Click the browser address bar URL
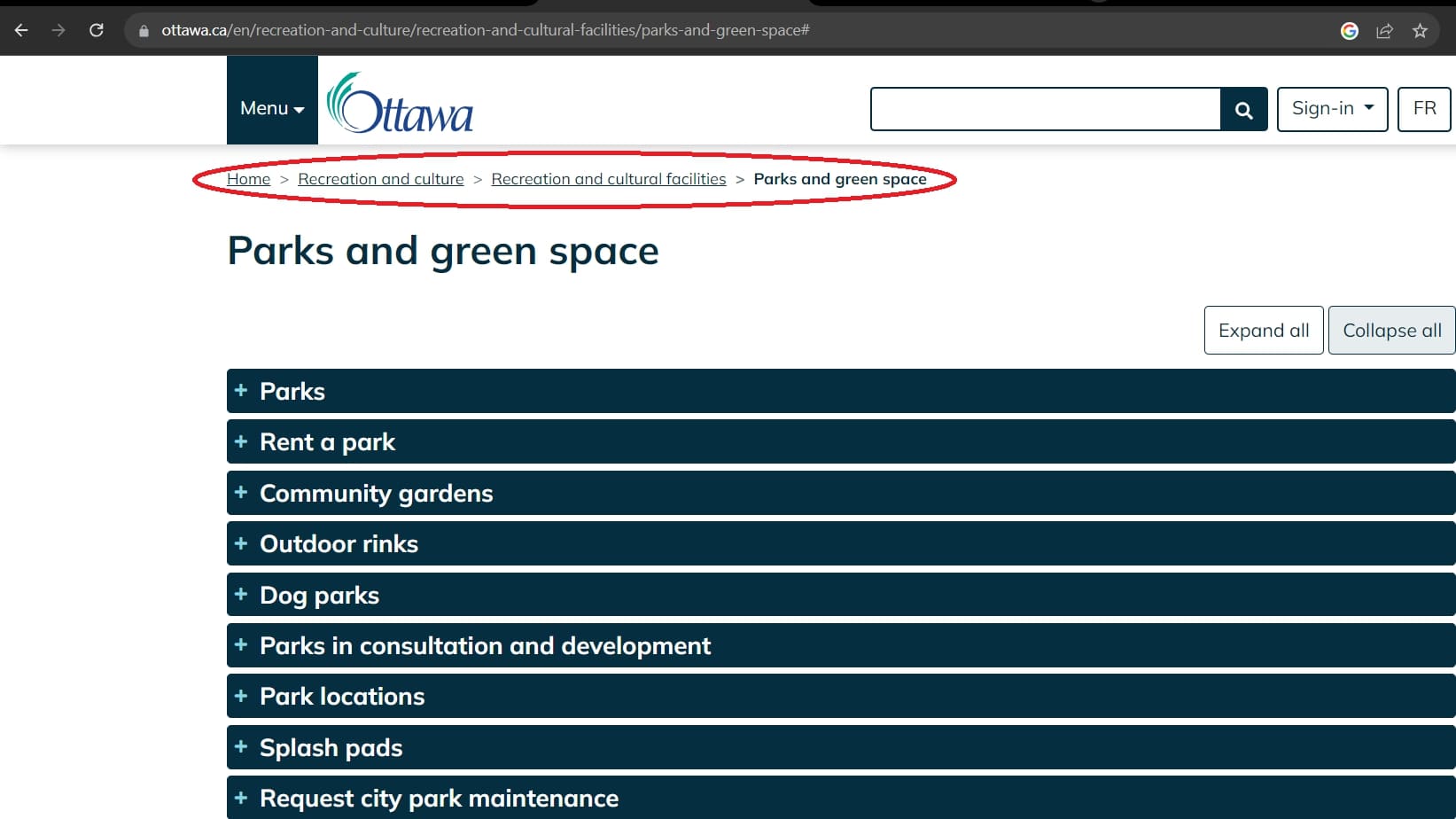This screenshot has width=1456, height=819. [x=486, y=30]
